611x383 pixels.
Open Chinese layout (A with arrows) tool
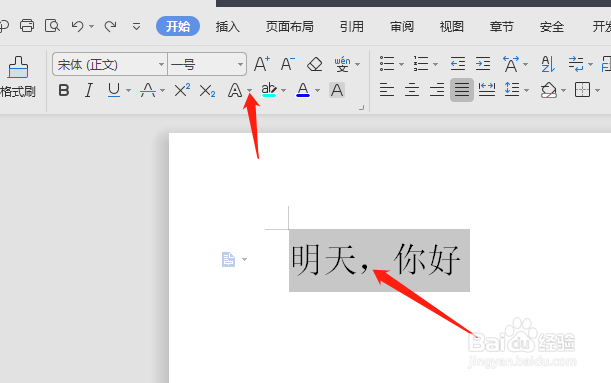tap(511, 64)
